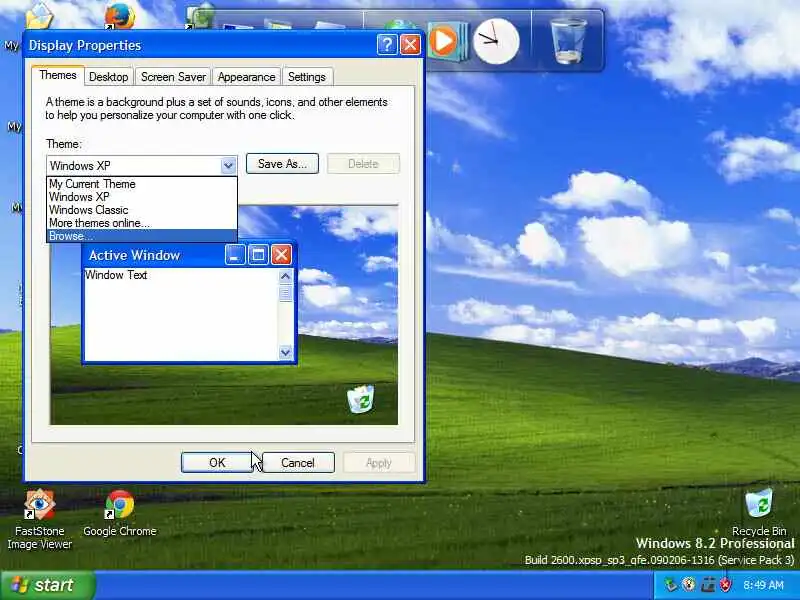800x600 pixels.
Task: Switch to the Settings tab
Action: [307, 77]
